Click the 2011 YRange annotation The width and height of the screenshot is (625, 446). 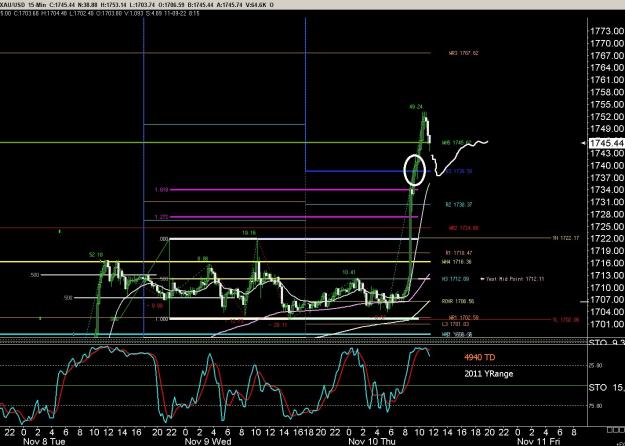pyautogui.click(x=489, y=374)
